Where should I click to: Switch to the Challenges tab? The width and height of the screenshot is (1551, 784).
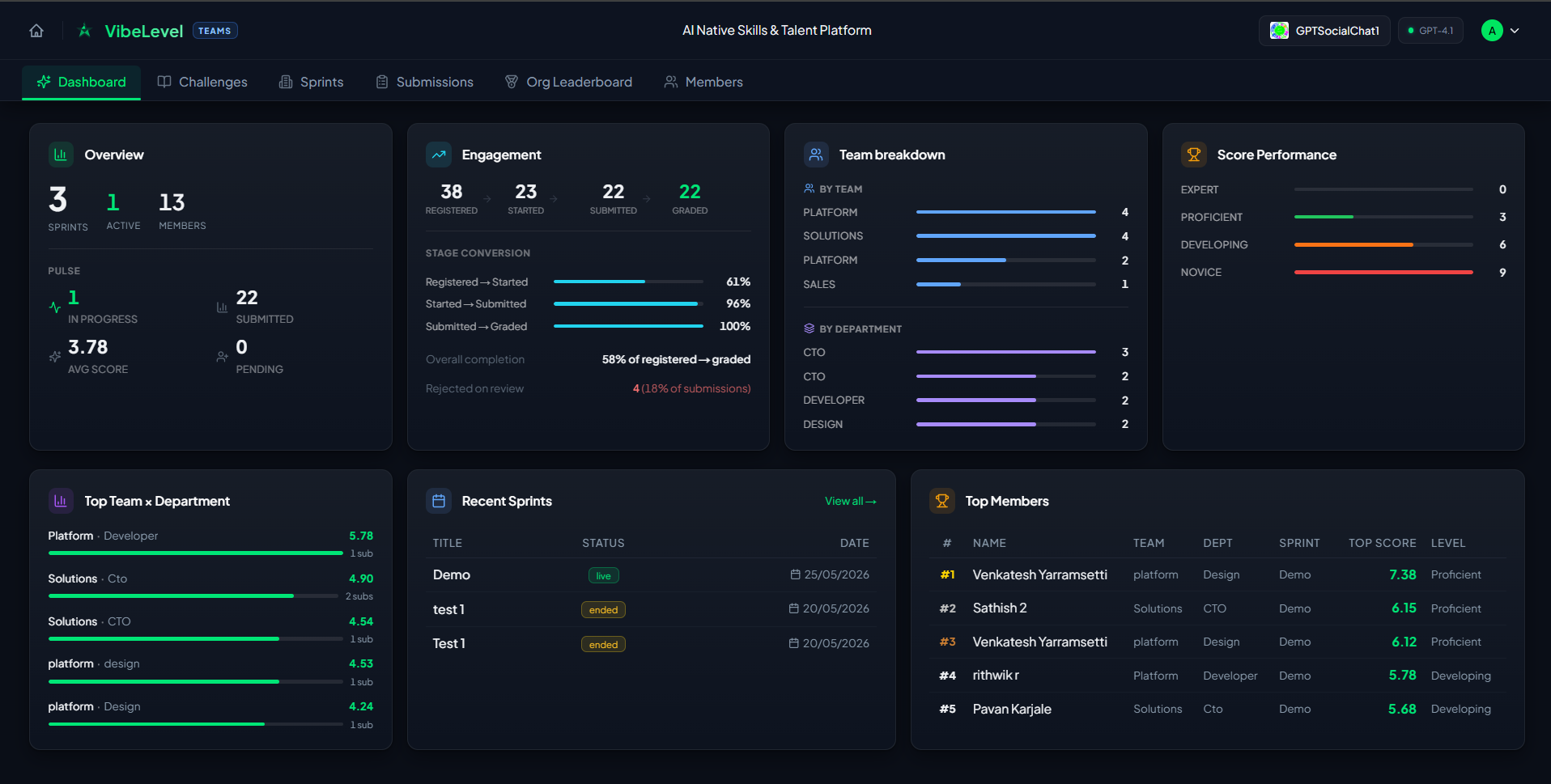pyautogui.click(x=202, y=82)
